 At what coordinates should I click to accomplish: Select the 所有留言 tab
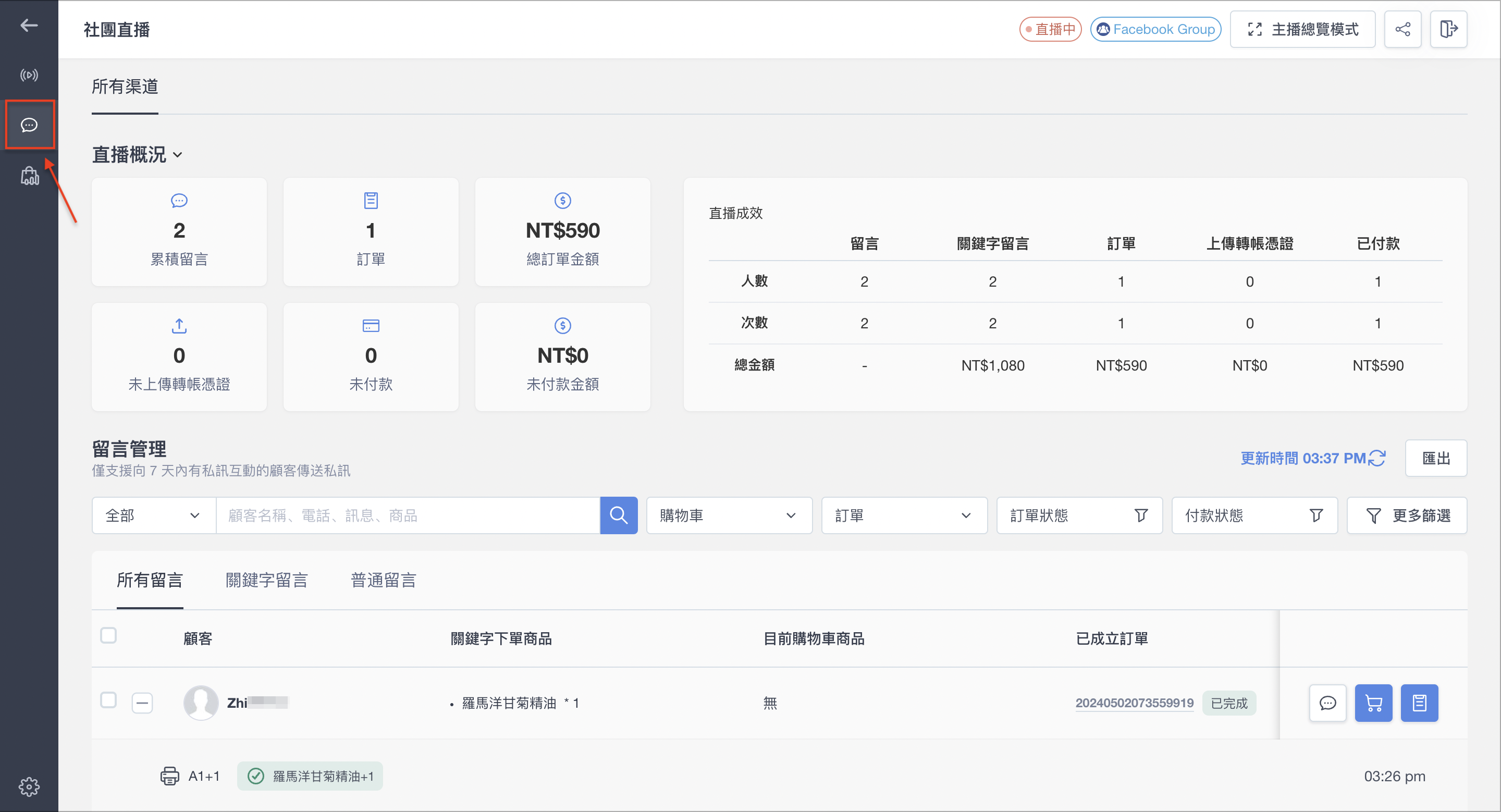(x=150, y=580)
